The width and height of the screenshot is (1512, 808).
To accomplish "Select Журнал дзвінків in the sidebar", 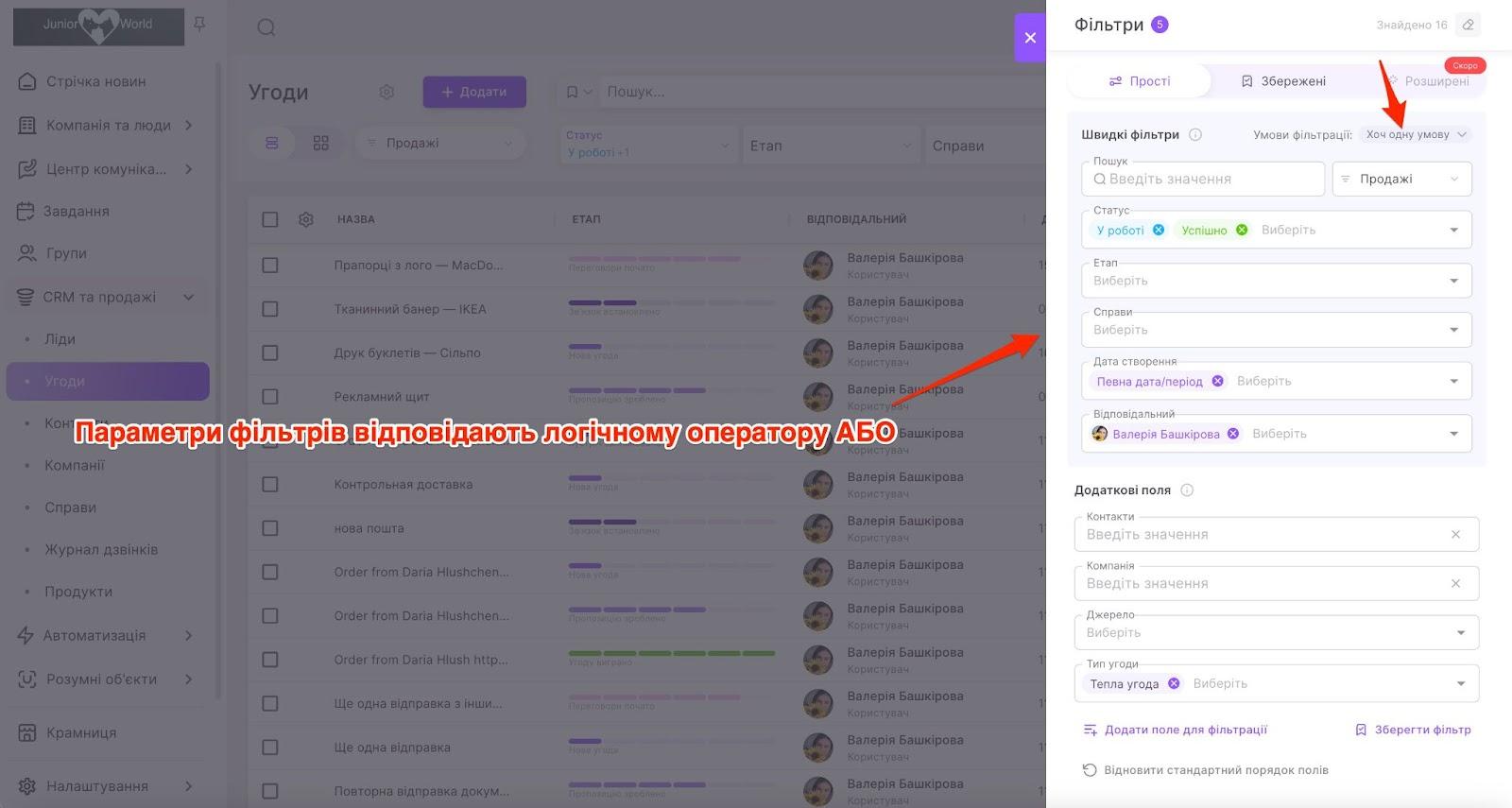I will [x=101, y=549].
